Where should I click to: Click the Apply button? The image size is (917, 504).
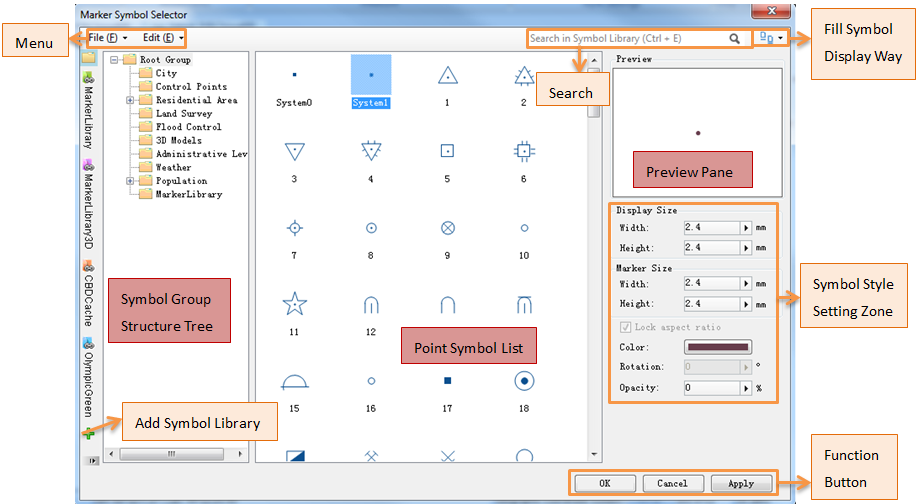pos(741,483)
